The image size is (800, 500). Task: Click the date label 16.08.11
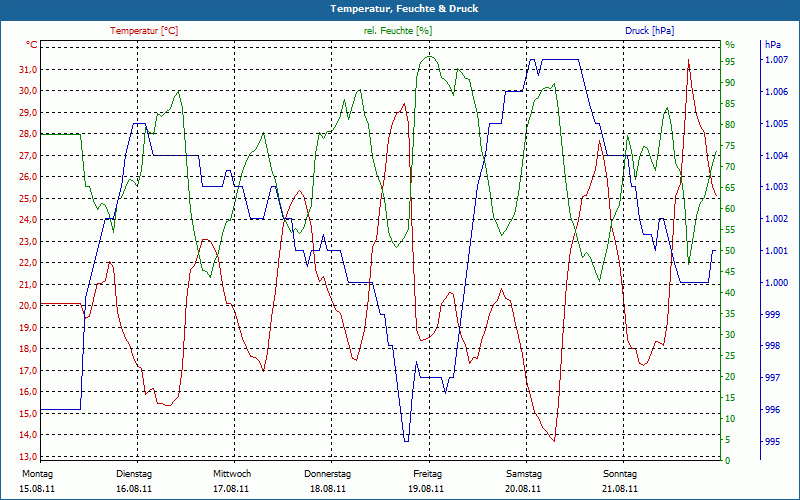pos(134,489)
